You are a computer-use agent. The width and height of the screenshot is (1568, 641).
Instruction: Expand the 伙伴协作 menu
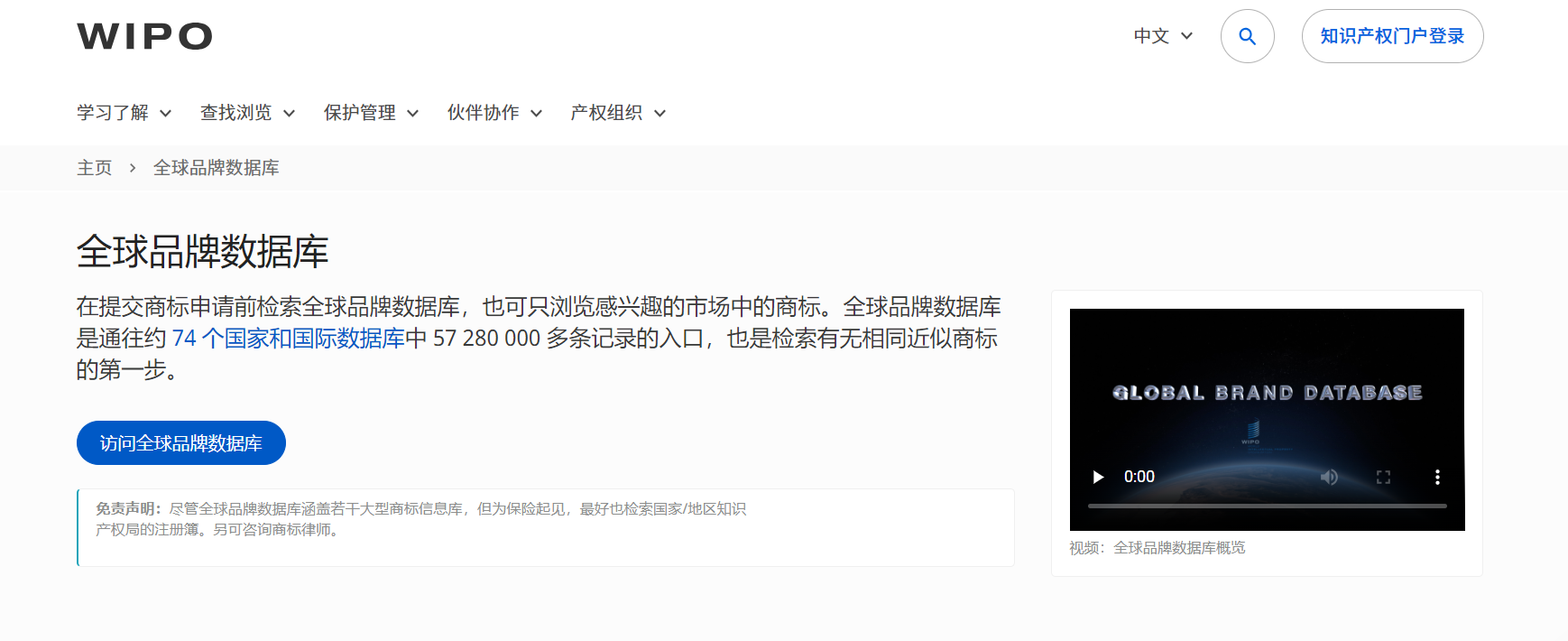(x=495, y=113)
